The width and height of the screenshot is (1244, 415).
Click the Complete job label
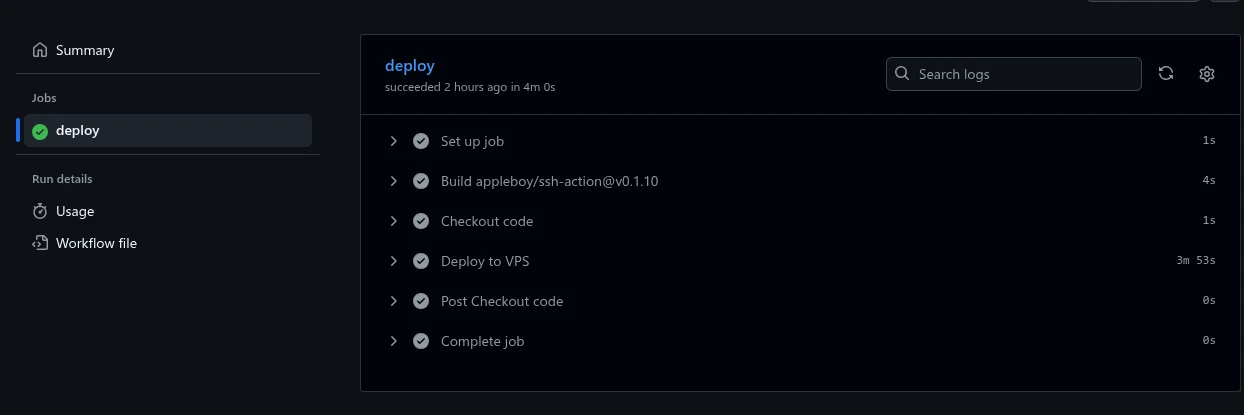pyautogui.click(x=482, y=341)
